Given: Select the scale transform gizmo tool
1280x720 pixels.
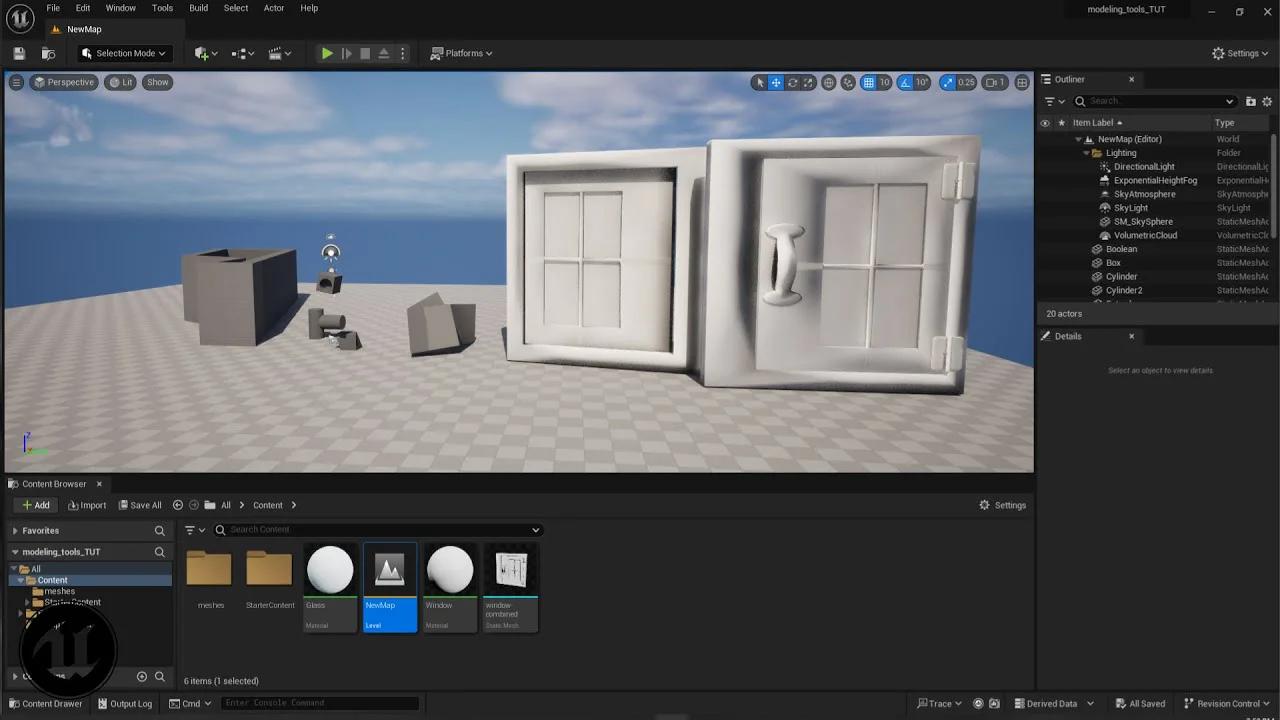Looking at the screenshot, I should 809,83.
